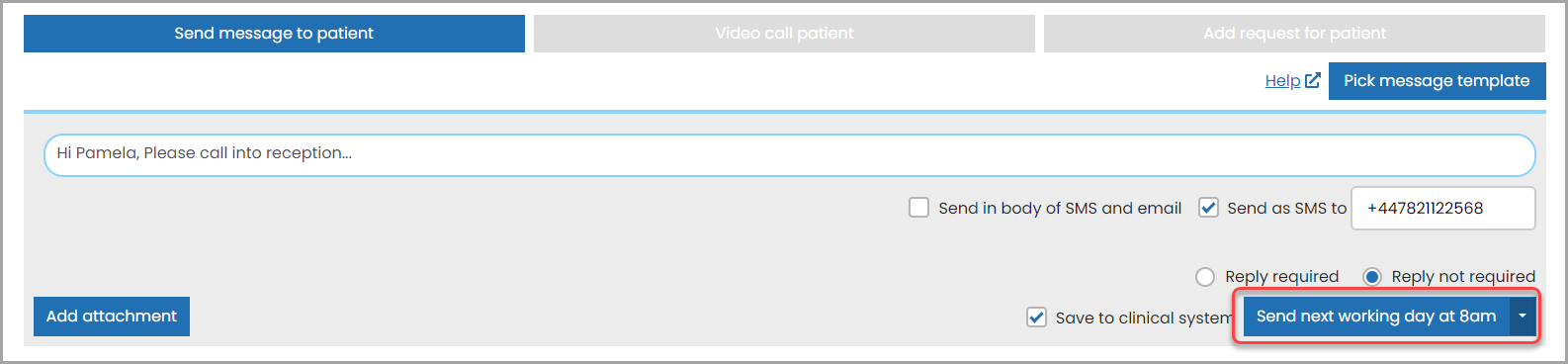
Task: Untick the Send as SMS to checkbox
Action: pos(1208,208)
